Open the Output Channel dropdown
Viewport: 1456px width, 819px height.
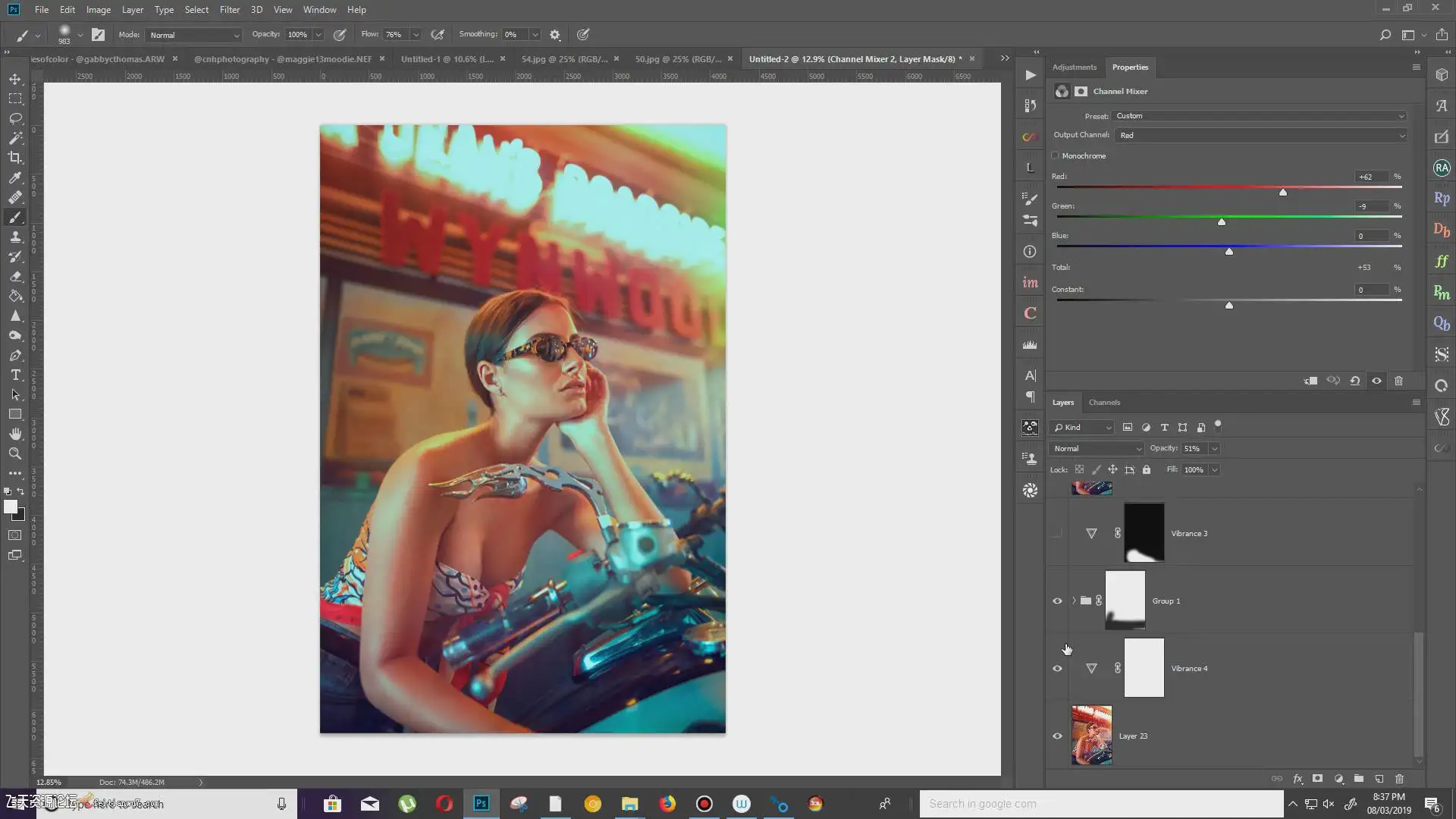(x=1260, y=135)
